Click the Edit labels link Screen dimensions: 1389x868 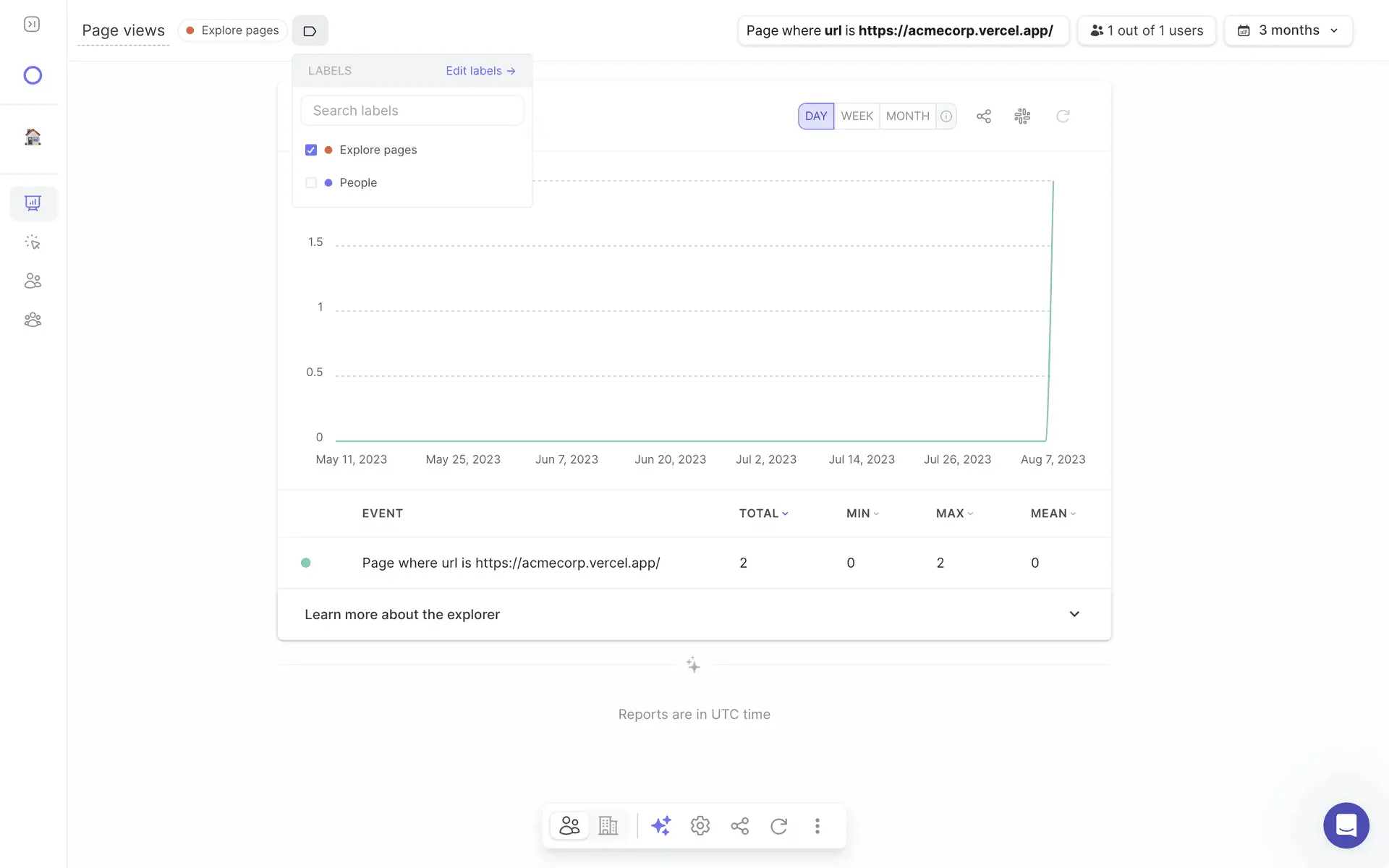coord(480,71)
